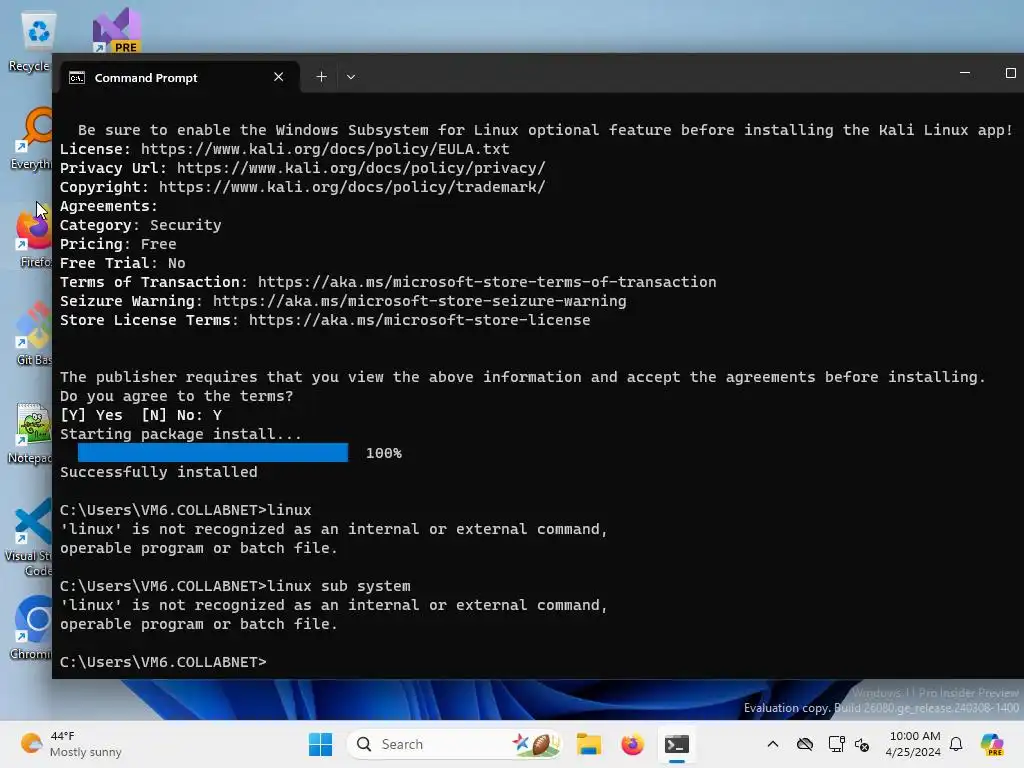
Task: Select the Command Prompt tab
Action: 179,77
